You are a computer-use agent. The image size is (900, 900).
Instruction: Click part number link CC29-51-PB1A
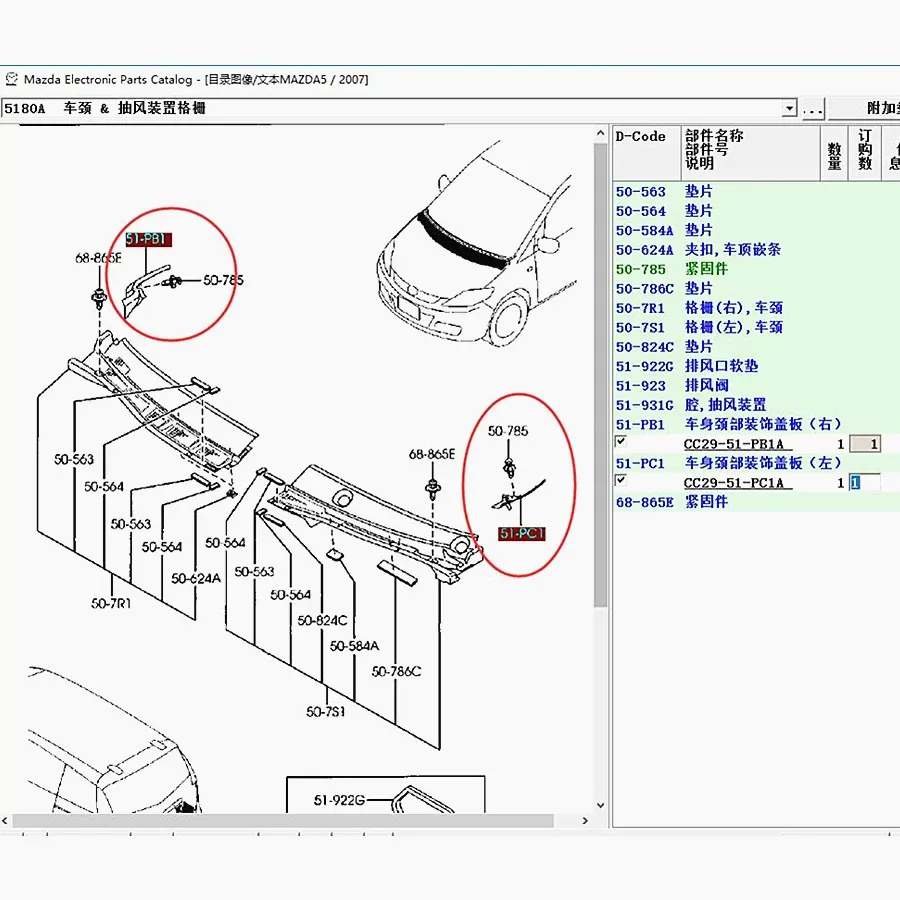click(732, 444)
